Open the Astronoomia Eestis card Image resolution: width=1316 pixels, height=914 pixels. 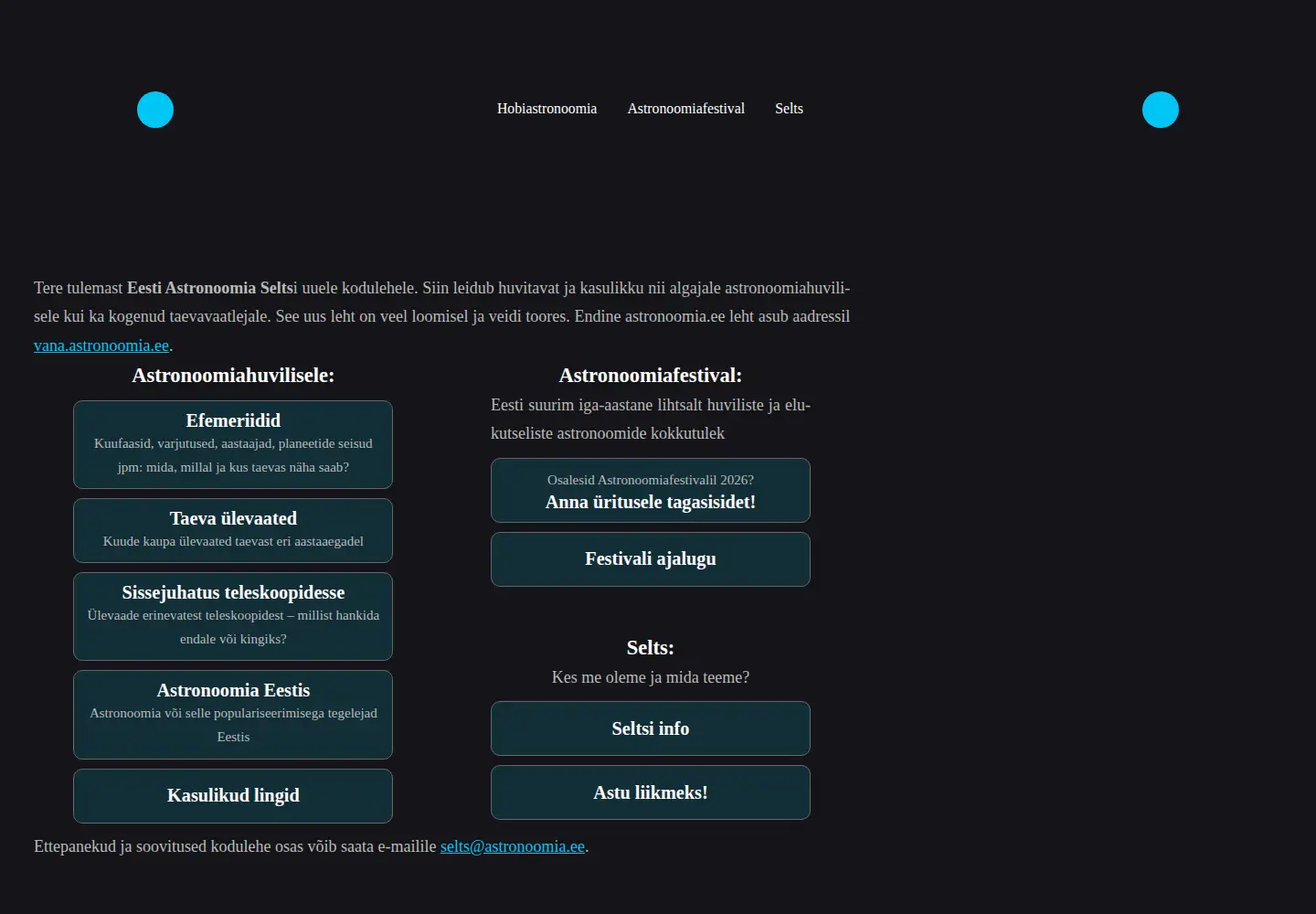233,715
